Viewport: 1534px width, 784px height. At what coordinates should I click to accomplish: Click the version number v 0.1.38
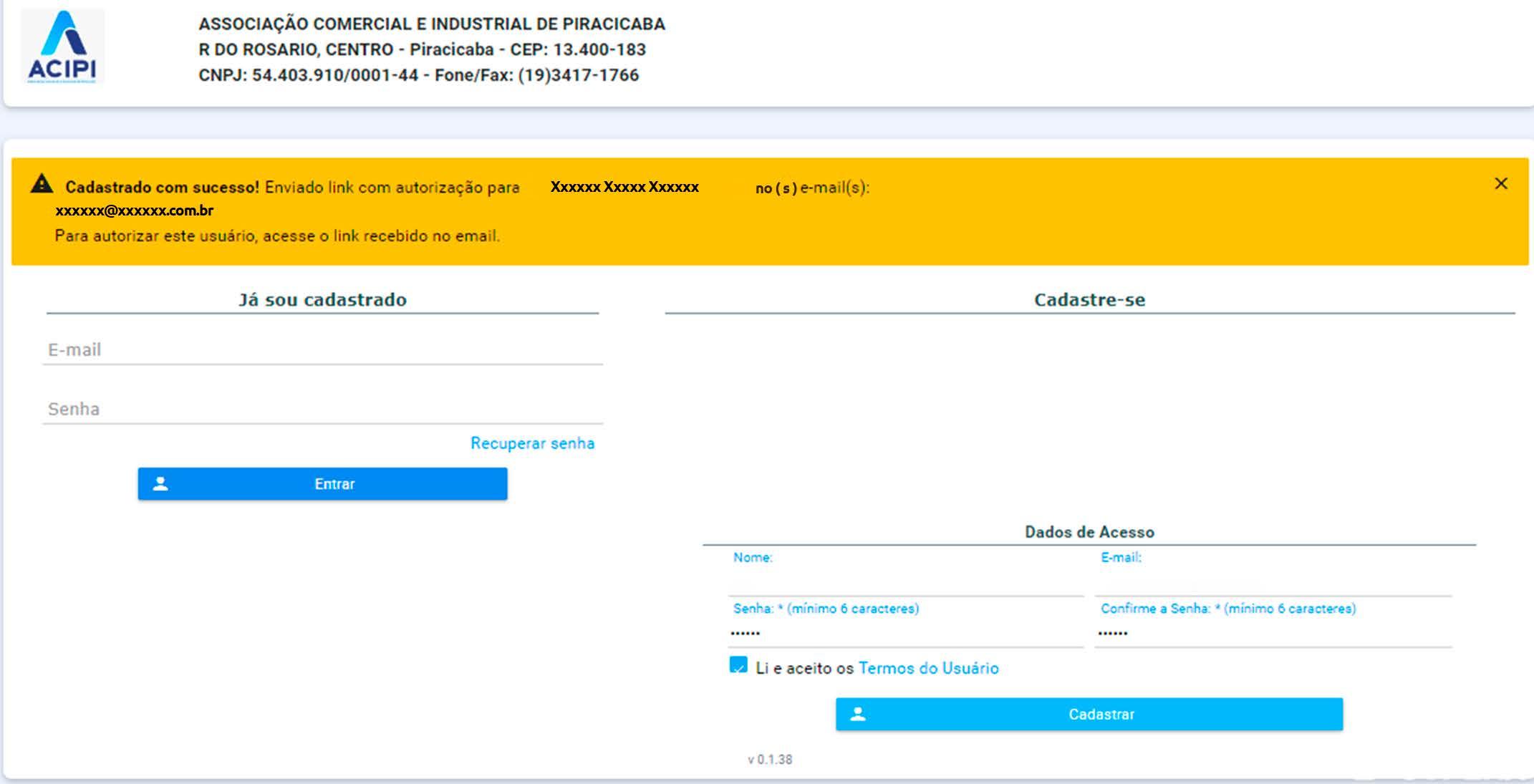[770, 760]
